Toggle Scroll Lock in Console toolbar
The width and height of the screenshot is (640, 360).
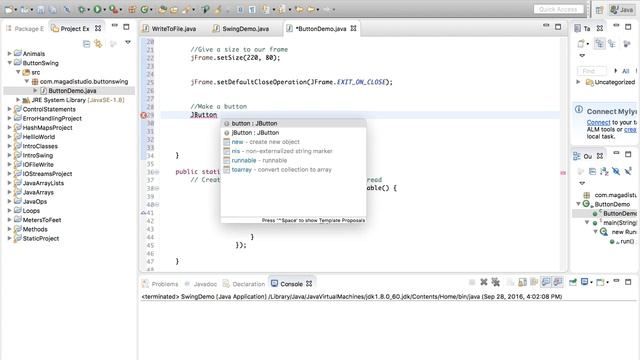coord(522,282)
